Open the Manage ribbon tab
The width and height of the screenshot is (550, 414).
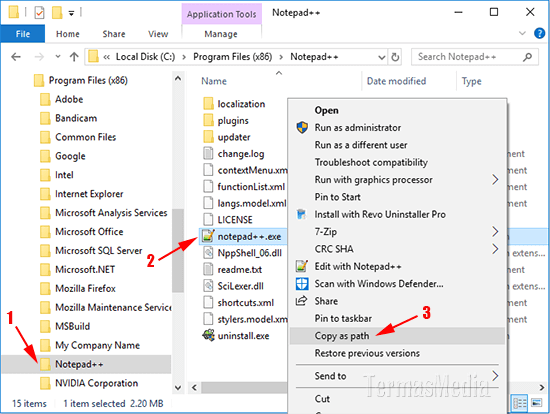221,34
